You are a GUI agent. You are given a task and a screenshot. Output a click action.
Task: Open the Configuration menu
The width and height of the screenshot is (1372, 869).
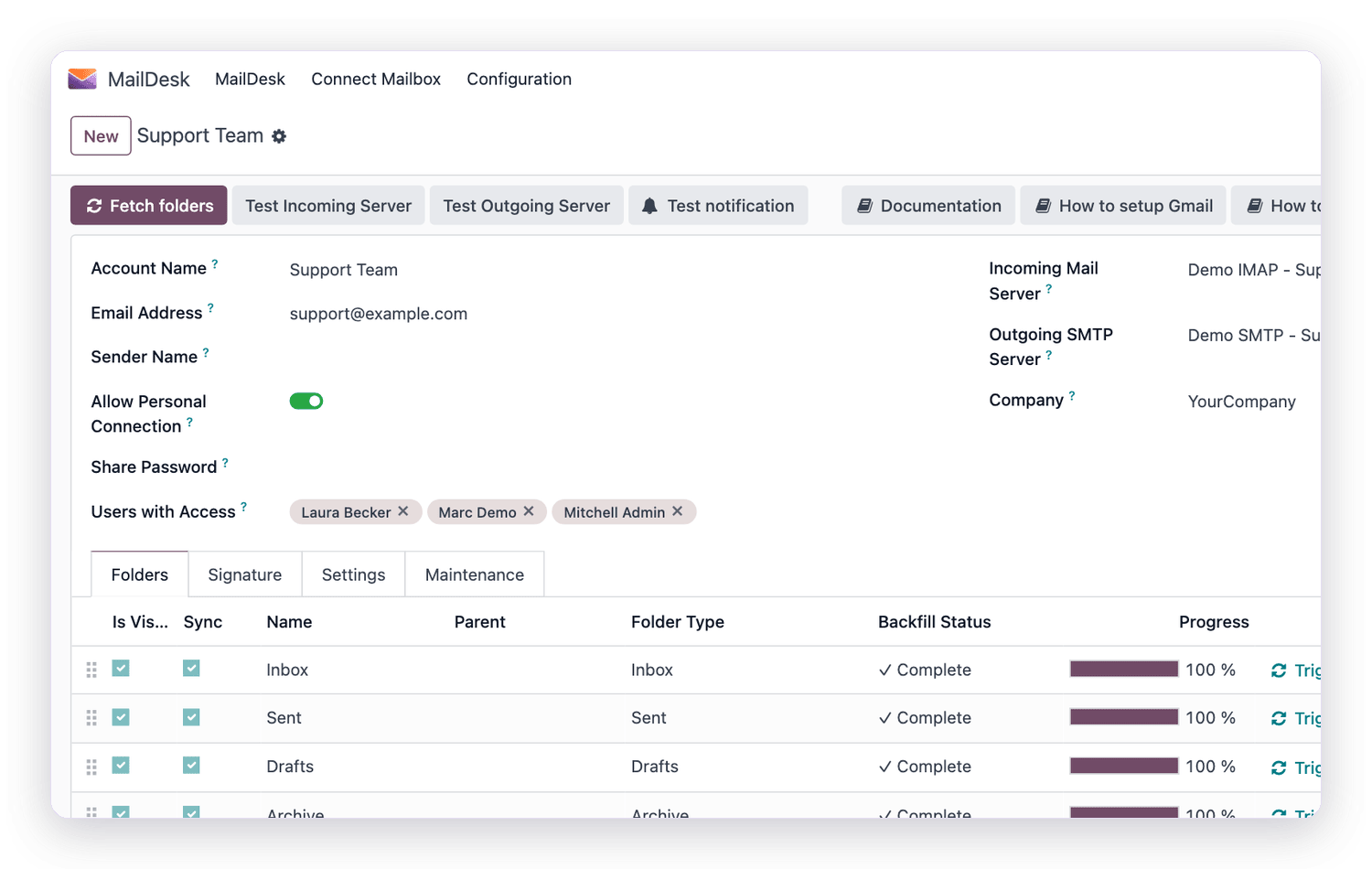519,80
